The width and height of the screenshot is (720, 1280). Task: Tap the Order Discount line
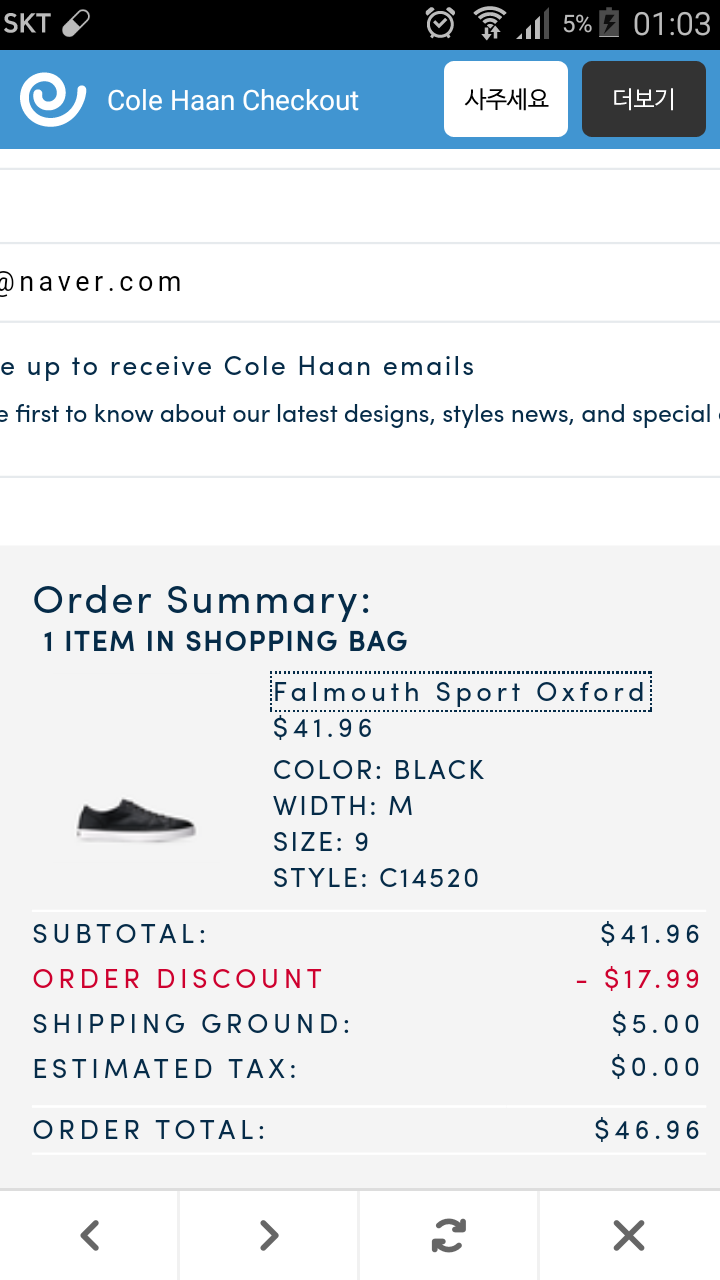click(368, 979)
